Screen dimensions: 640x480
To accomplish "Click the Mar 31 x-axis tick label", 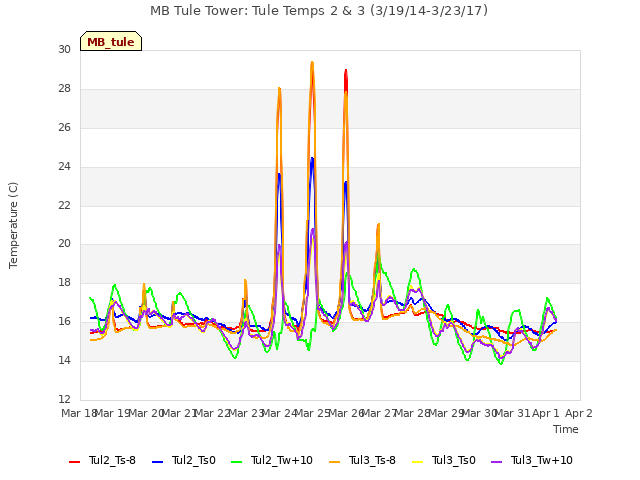I will click(513, 413).
